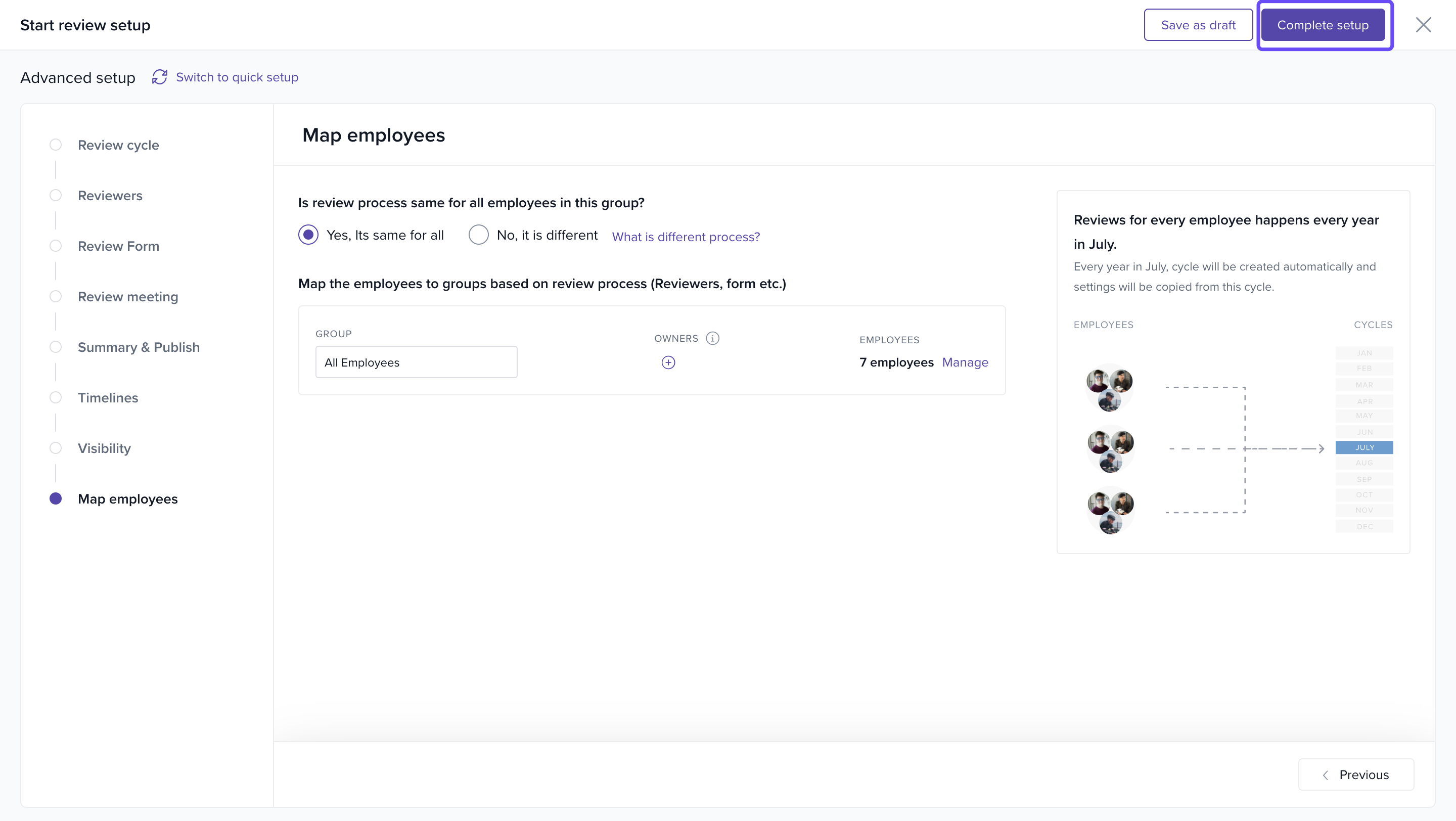Jump to Summary & Publish step

(x=139, y=347)
